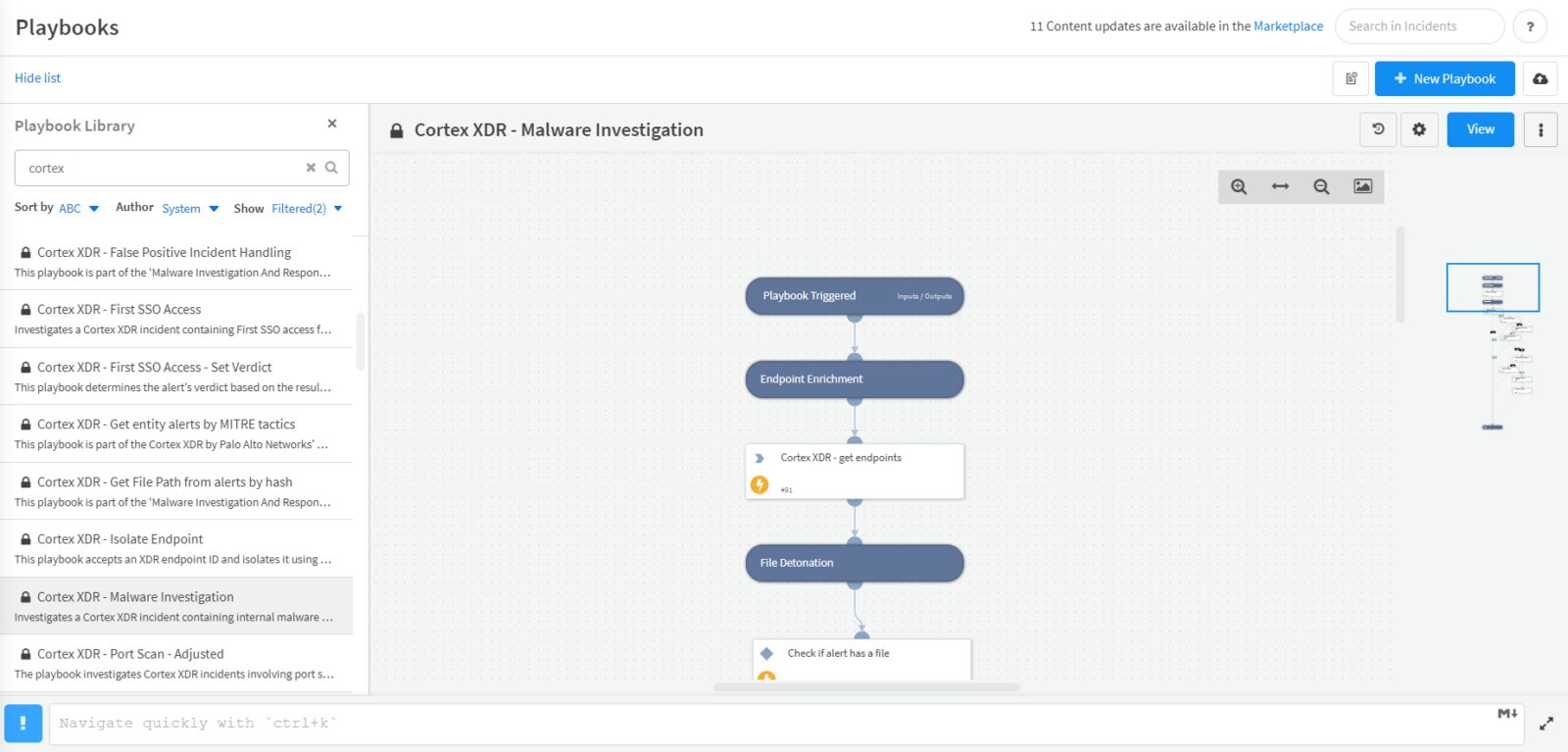
Task: Open Cortex XDR - Get File Path from alerts by hash
Action: click(x=176, y=491)
